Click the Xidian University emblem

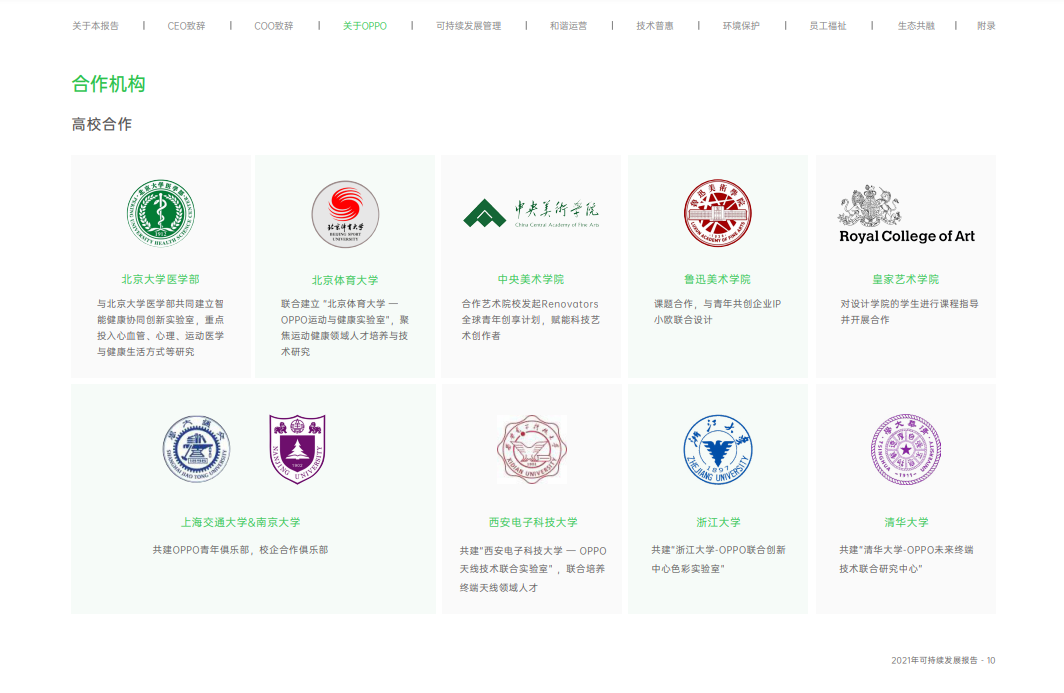pos(532,449)
